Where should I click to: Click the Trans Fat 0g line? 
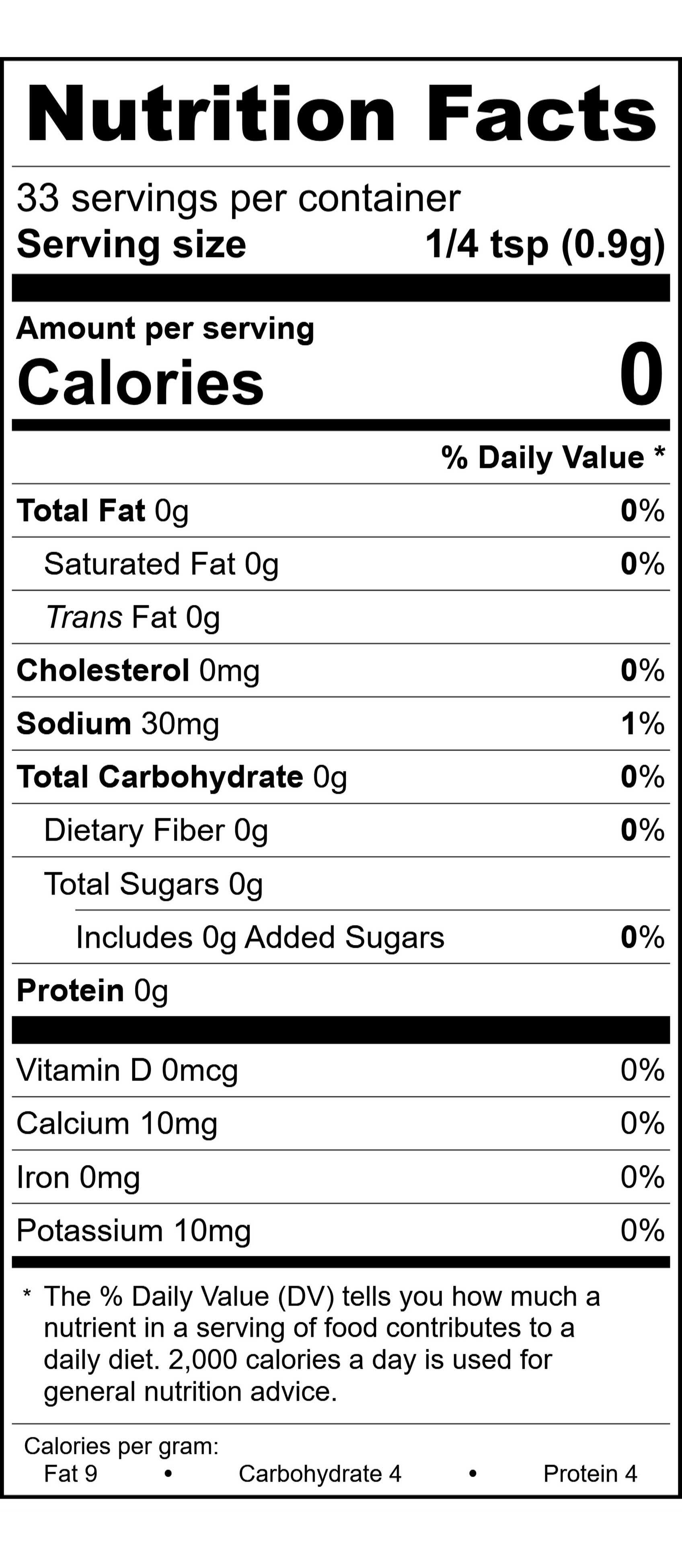[133, 617]
